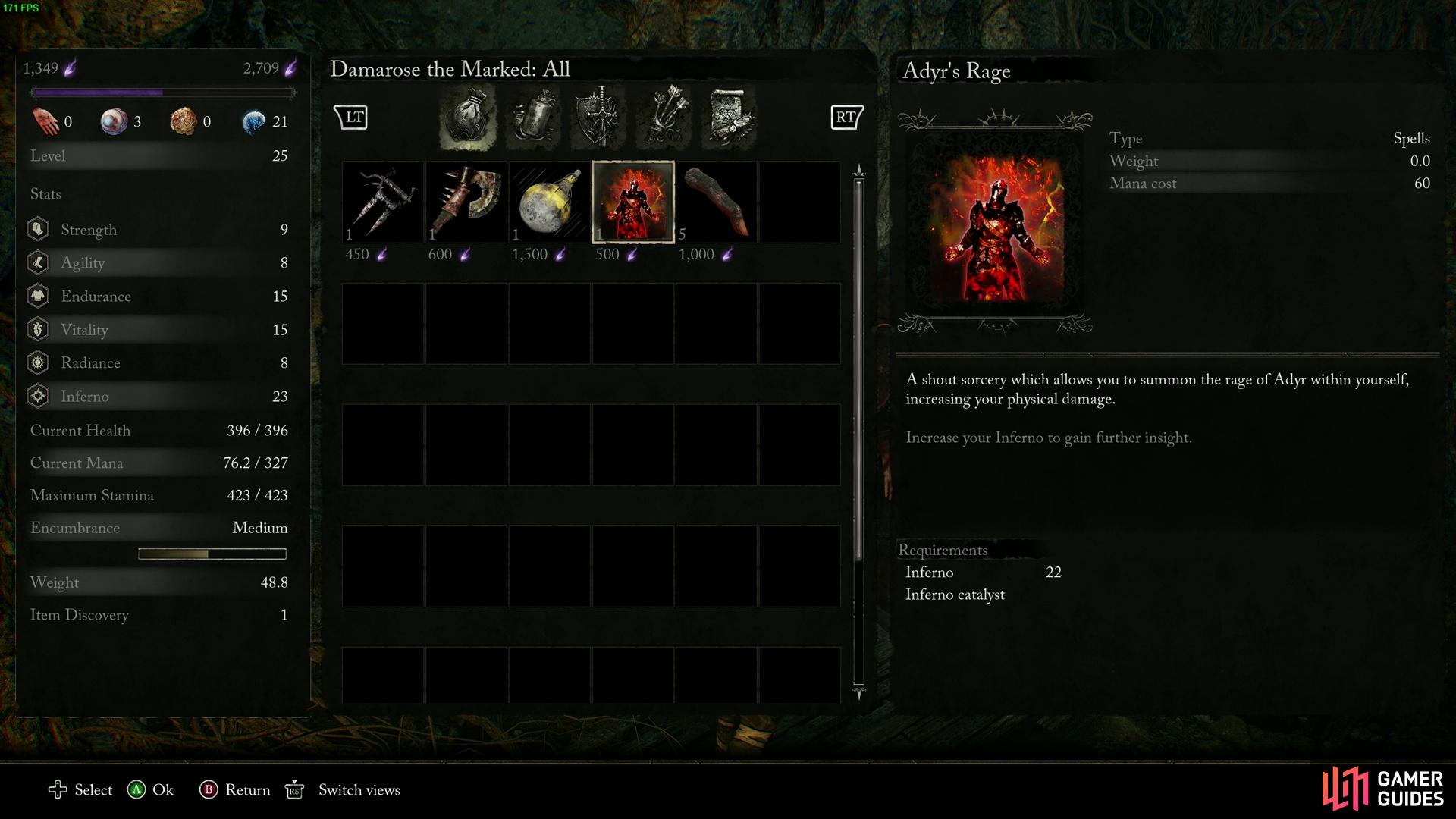
Task: Toggle LT equipment slot tab
Action: point(352,117)
